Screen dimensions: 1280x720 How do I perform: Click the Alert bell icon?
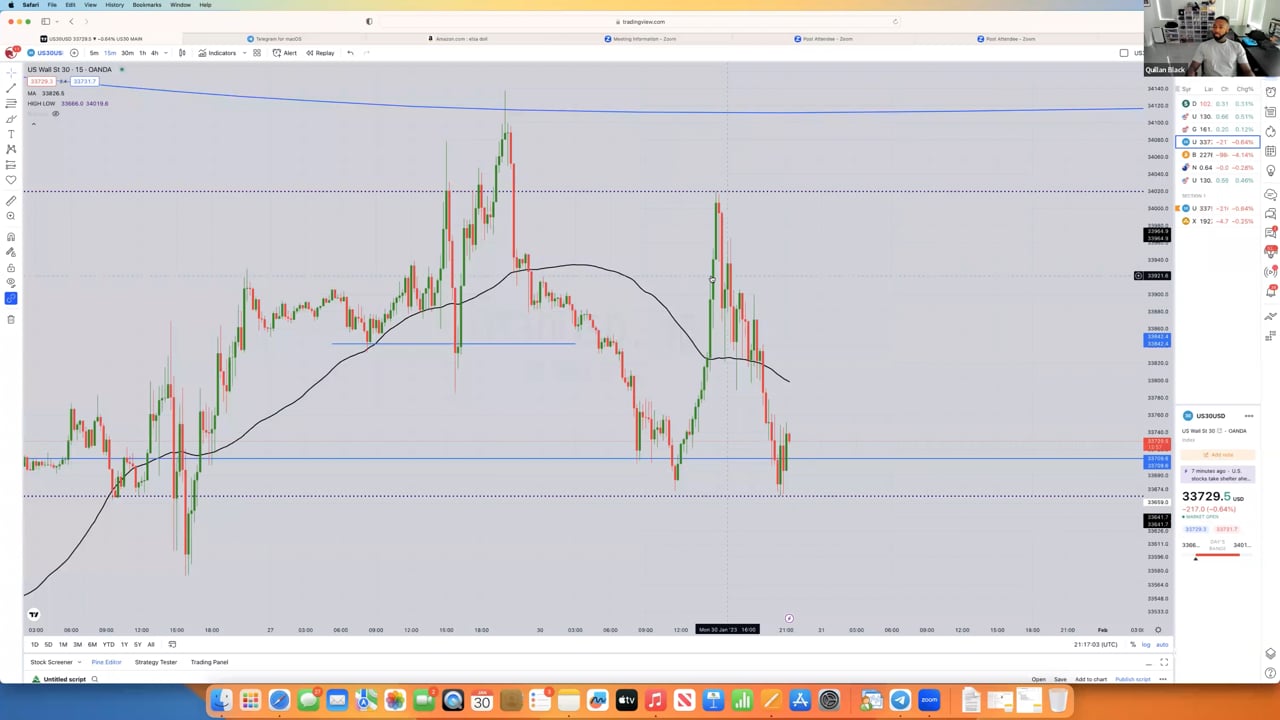pyautogui.click(x=284, y=53)
